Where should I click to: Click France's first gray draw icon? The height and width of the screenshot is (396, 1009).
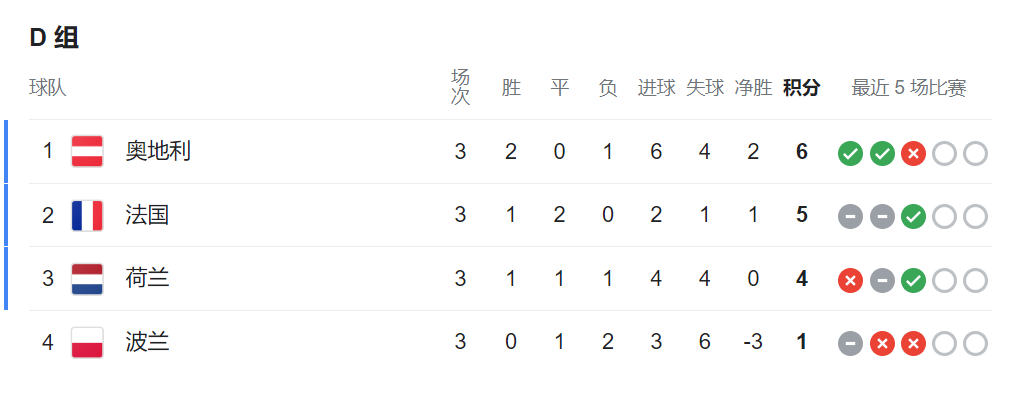(850, 217)
